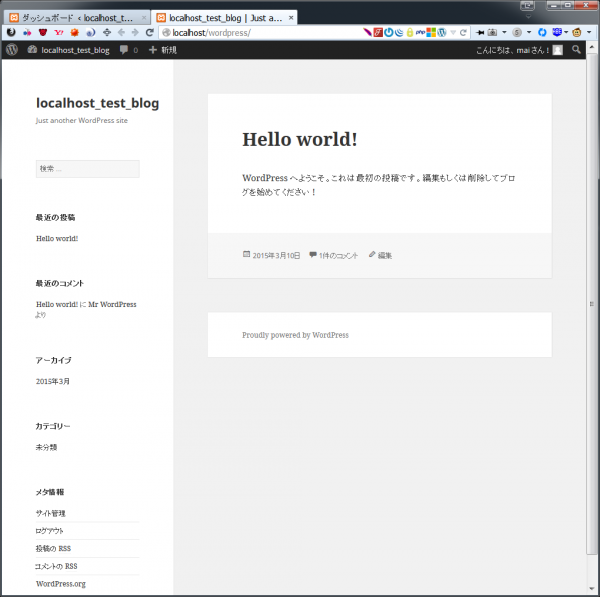Click Hello world! under 最近の投稿
The image size is (600, 597).
pyautogui.click(x=57, y=238)
